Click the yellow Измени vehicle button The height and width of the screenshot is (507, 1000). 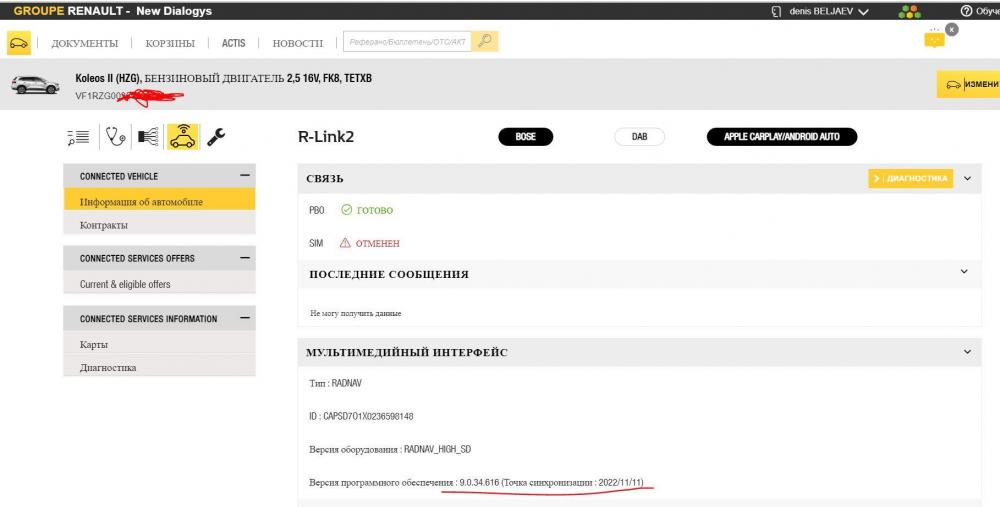coord(968,84)
